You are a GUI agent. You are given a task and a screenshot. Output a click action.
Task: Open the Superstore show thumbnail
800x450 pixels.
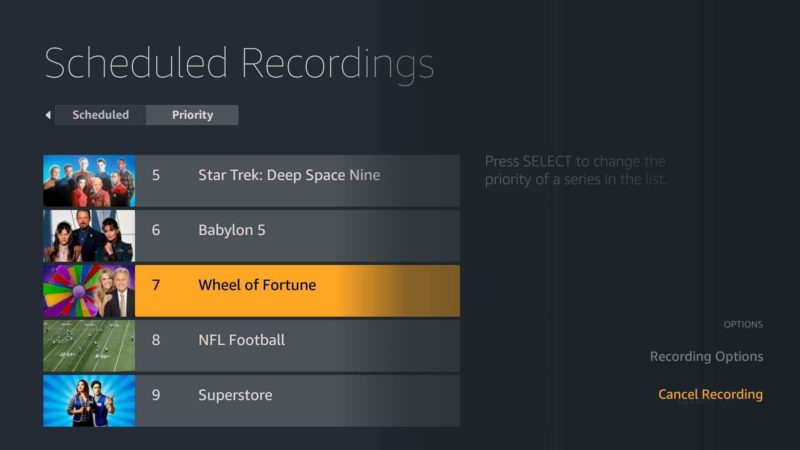(x=89, y=401)
